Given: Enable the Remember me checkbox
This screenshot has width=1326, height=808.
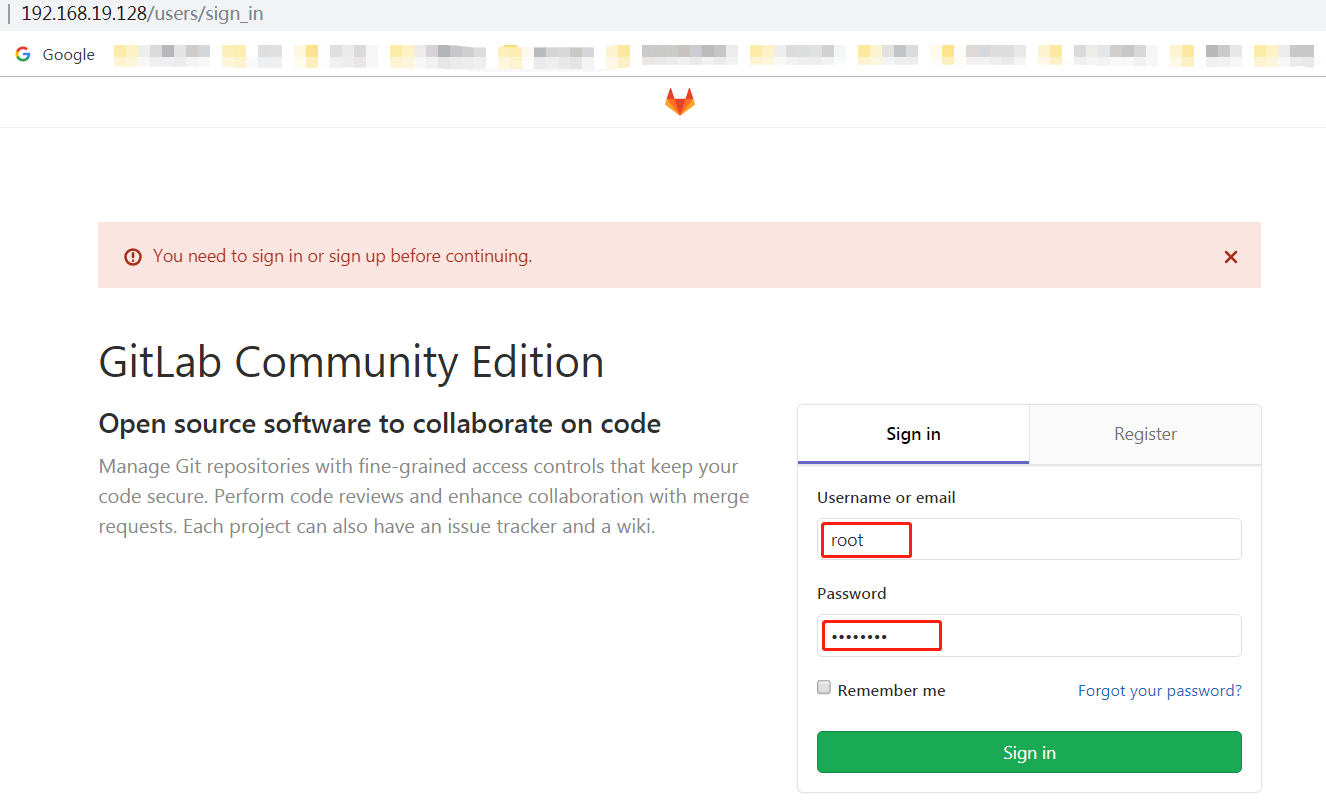Looking at the screenshot, I should pos(824,687).
